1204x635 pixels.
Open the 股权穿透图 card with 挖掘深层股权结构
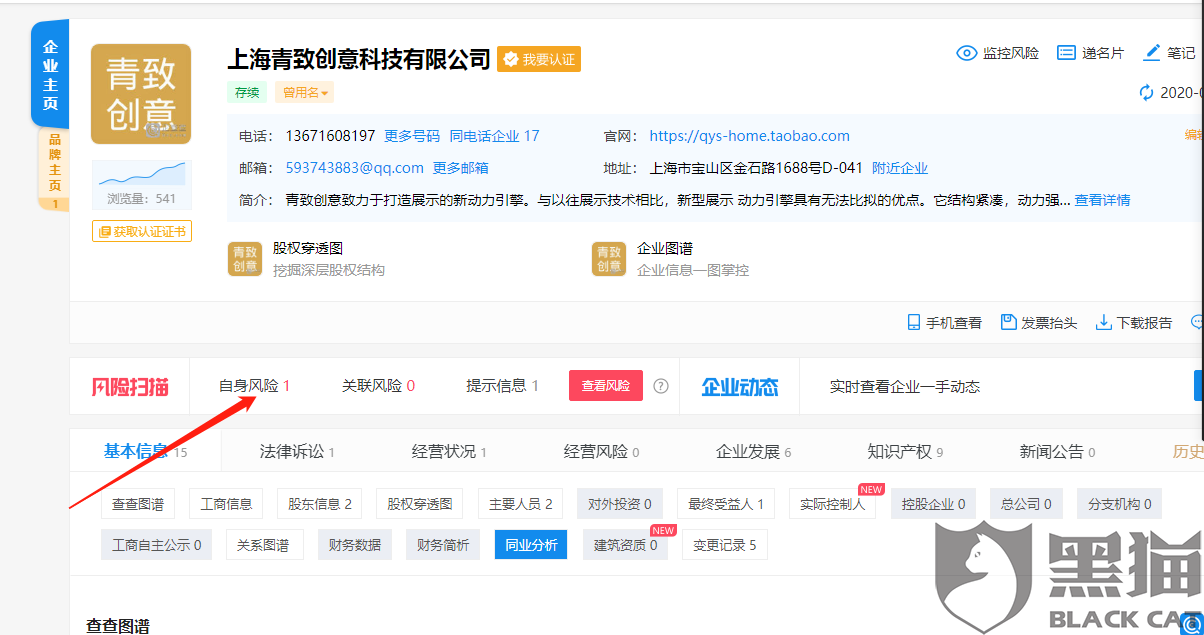pyautogui.click(x=308, y=258)
